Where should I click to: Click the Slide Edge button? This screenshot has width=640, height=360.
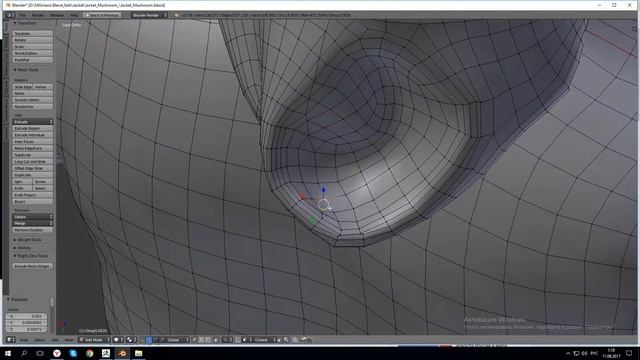[23, 87]
